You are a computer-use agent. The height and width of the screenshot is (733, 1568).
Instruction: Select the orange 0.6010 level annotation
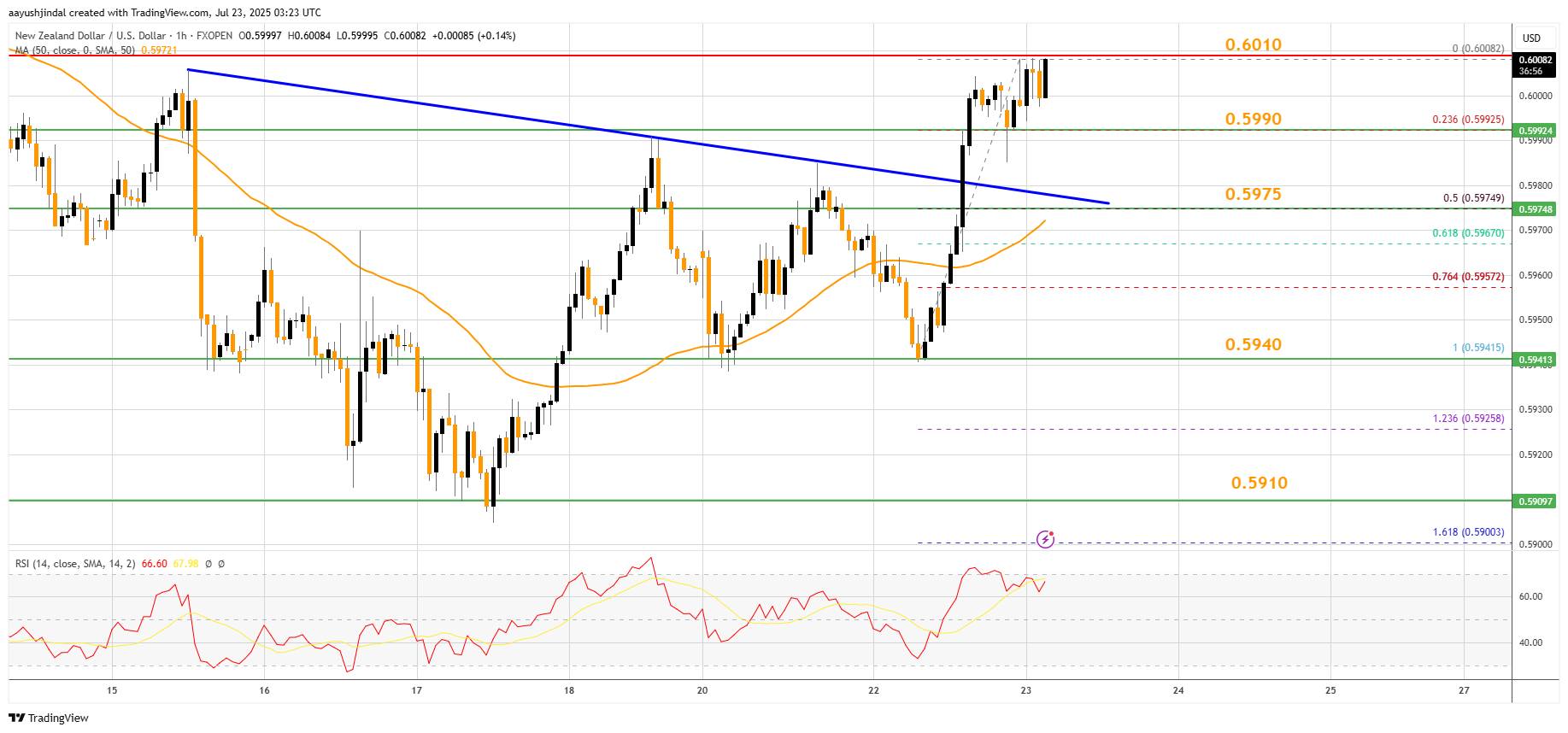coord(1254,44)
